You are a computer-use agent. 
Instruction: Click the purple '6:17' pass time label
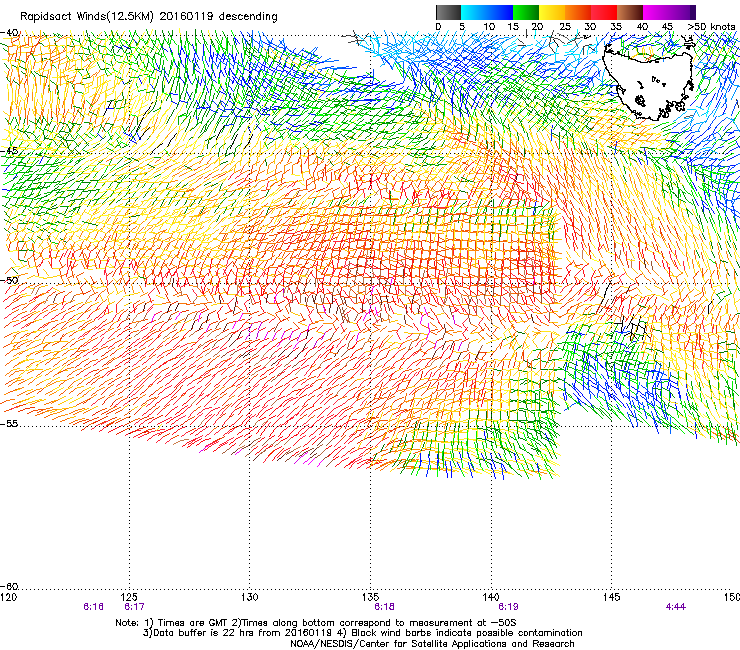(x=134, y=607)
